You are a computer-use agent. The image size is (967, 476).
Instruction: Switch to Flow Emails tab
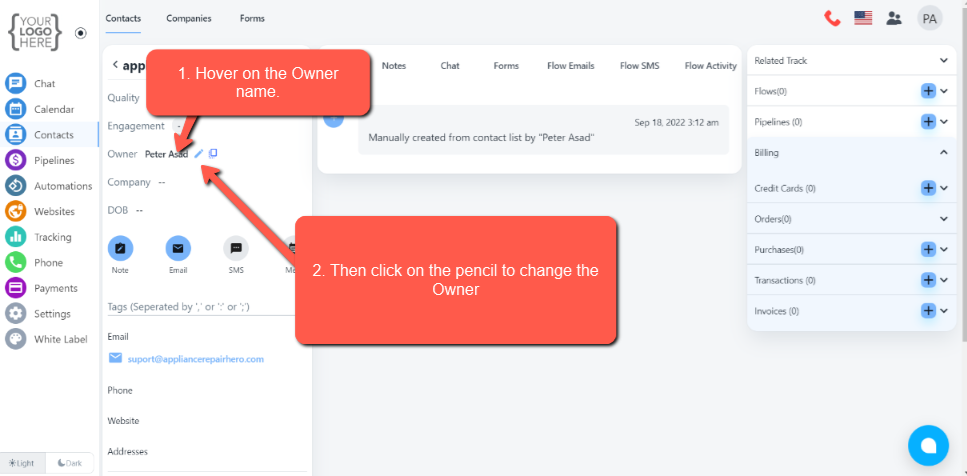pos(570,66)
